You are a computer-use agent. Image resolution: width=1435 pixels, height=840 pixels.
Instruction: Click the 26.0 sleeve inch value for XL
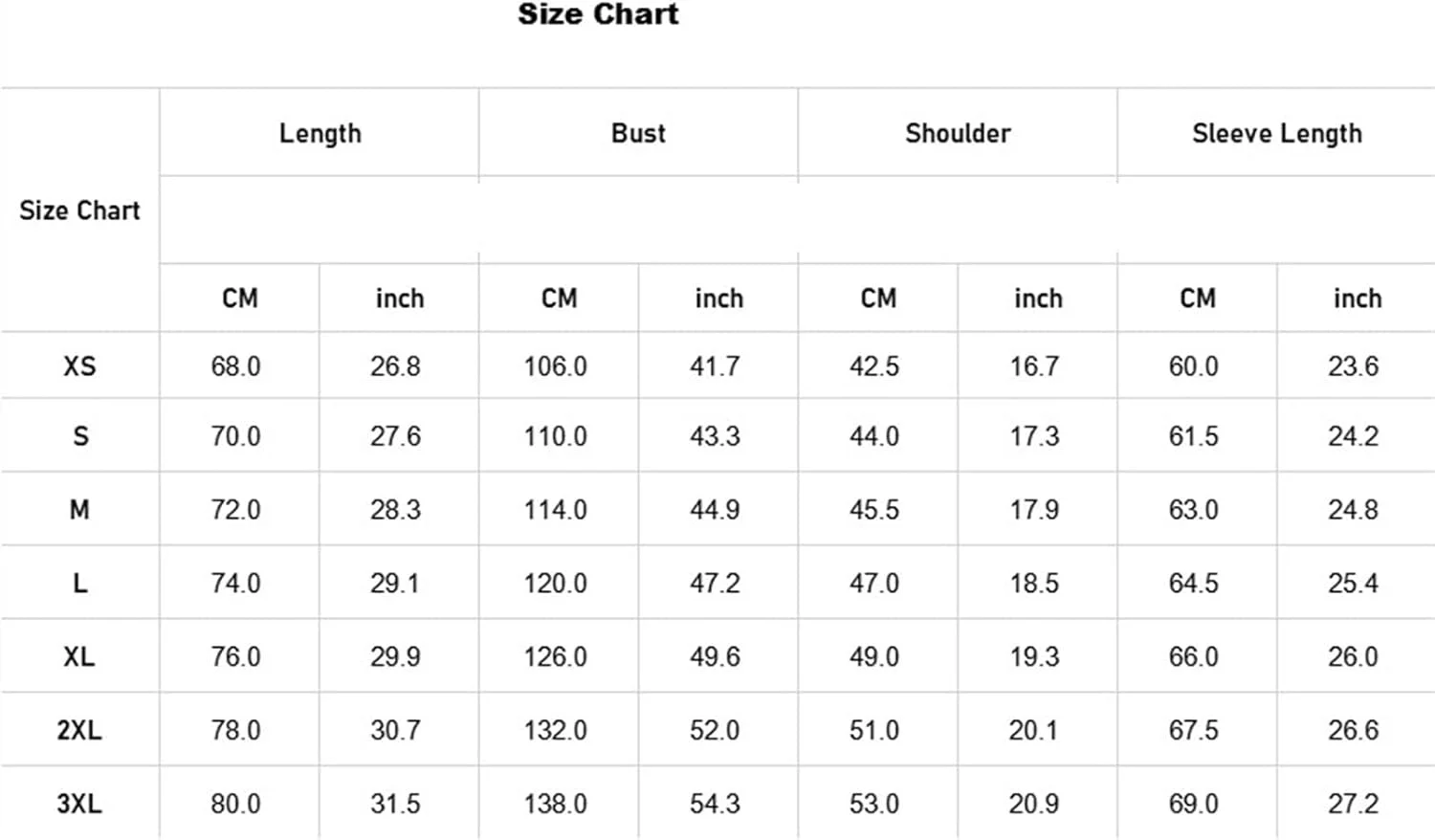point(1353,657)
